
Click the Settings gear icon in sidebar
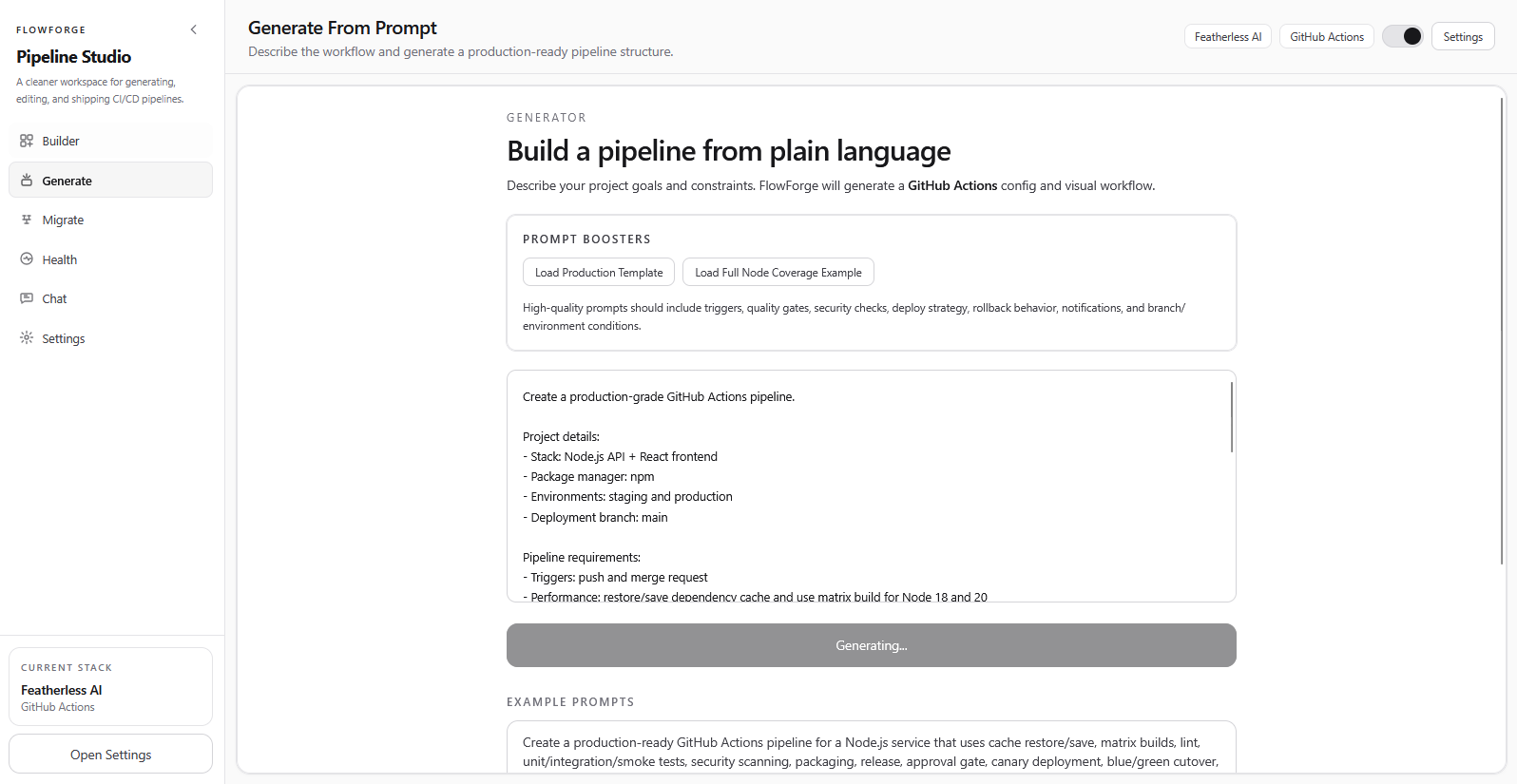pyautogui.click(x=27, y=337)
